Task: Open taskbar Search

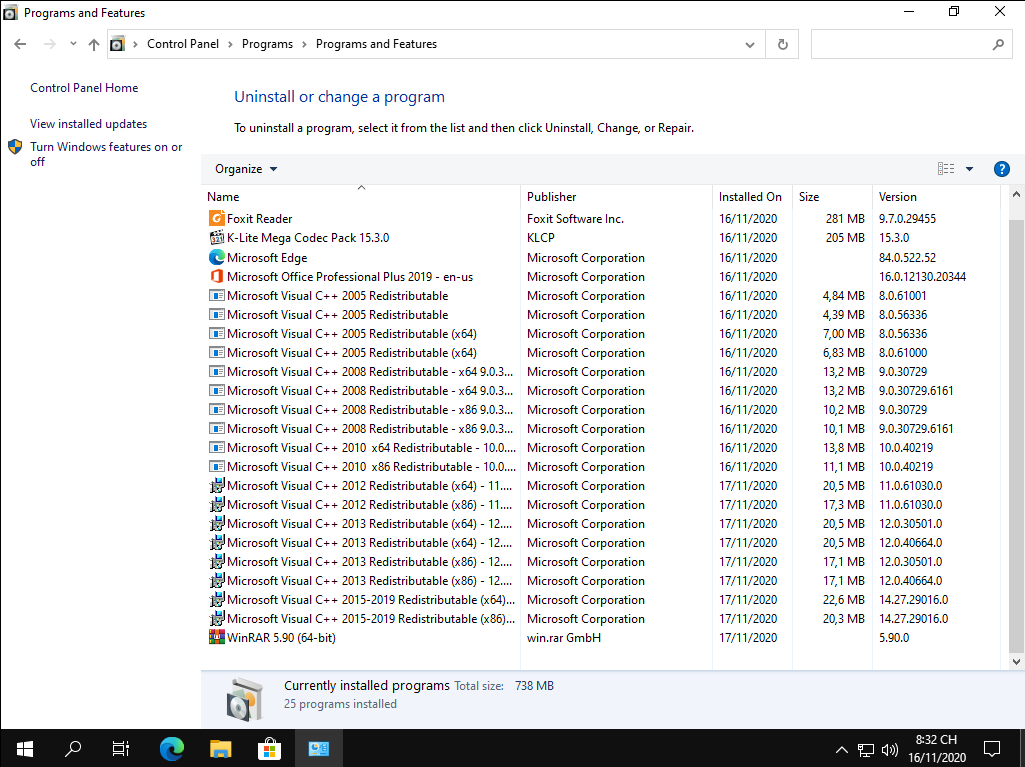Action: click(73, 748)
